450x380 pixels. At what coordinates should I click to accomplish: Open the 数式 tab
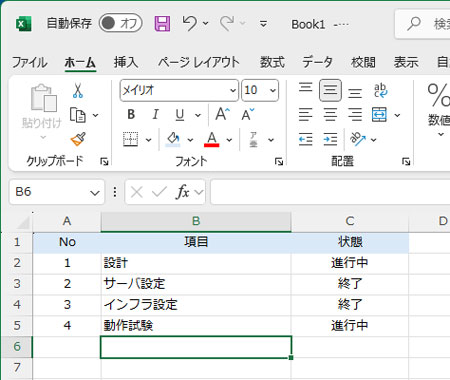pyautogui.click(x=272, y=62)
